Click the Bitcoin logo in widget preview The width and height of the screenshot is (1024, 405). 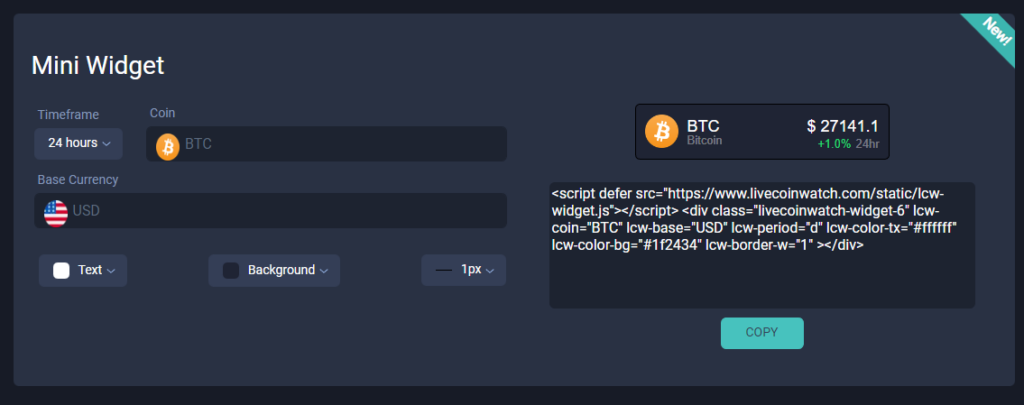(662, 131)
